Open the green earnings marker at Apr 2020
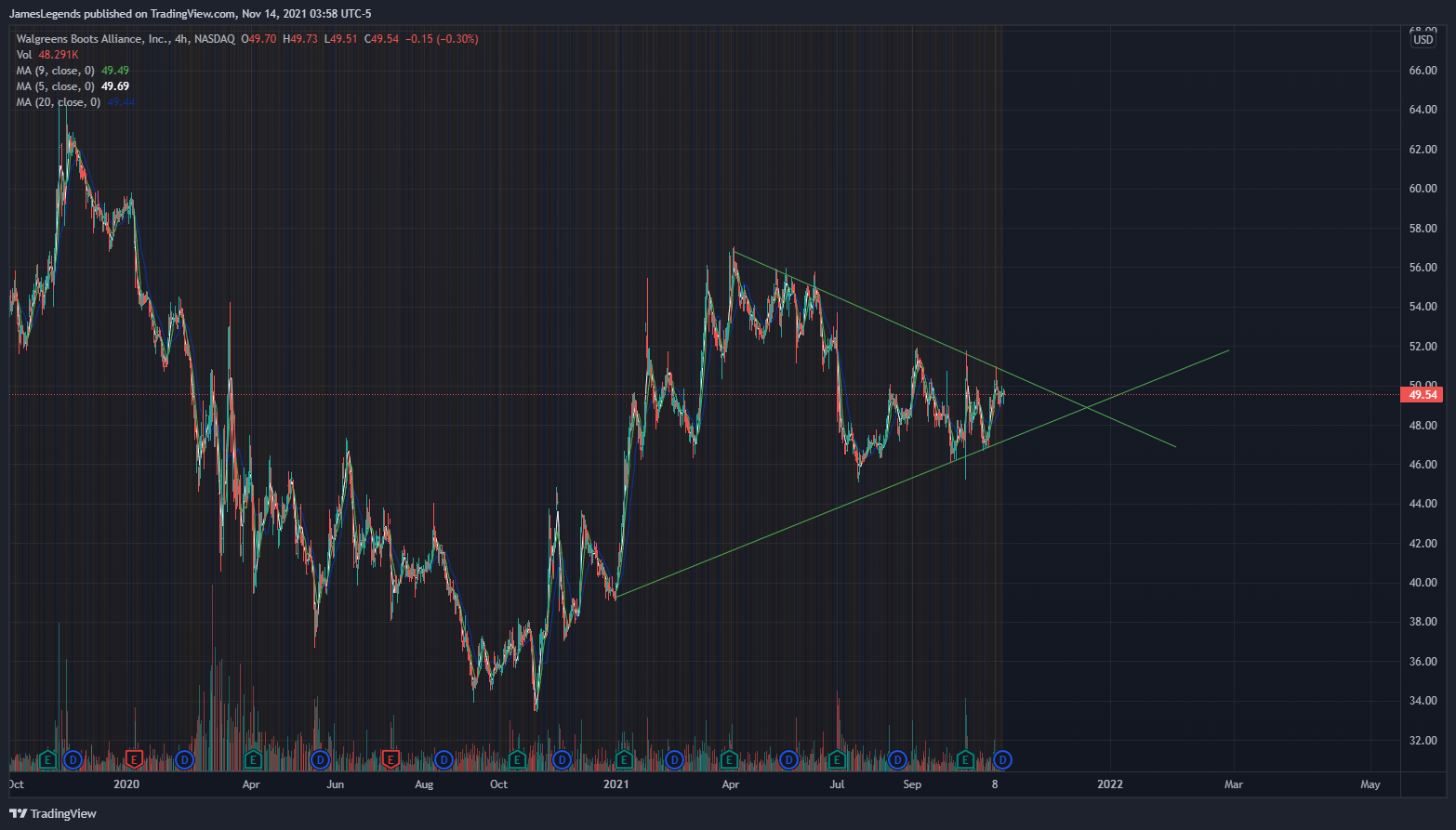This screenshot has height=830, width=1456. [x=252, y=760]
